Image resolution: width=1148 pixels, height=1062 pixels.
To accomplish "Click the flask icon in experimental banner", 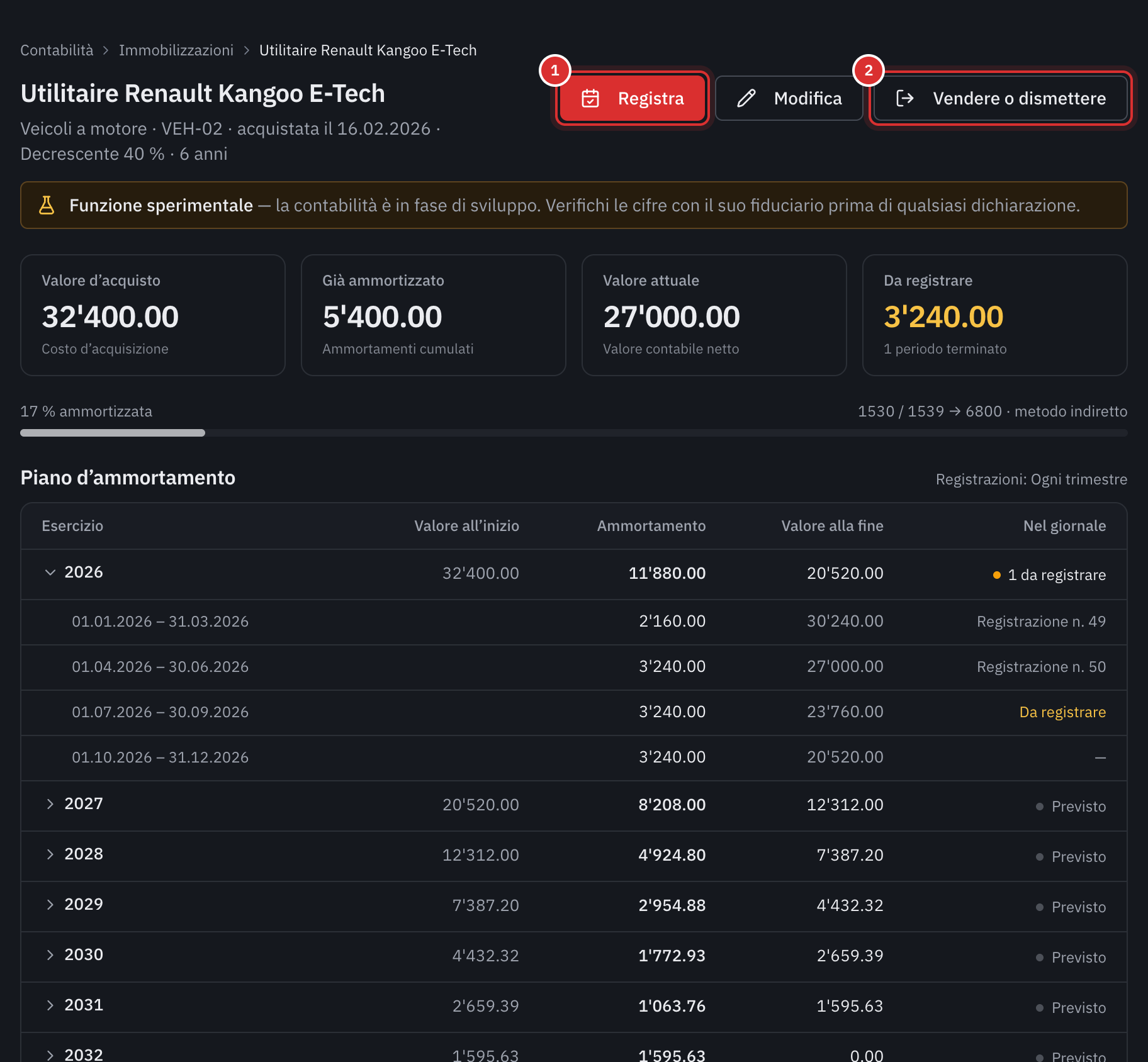I will pyautogui.click(x=47, y=205).
